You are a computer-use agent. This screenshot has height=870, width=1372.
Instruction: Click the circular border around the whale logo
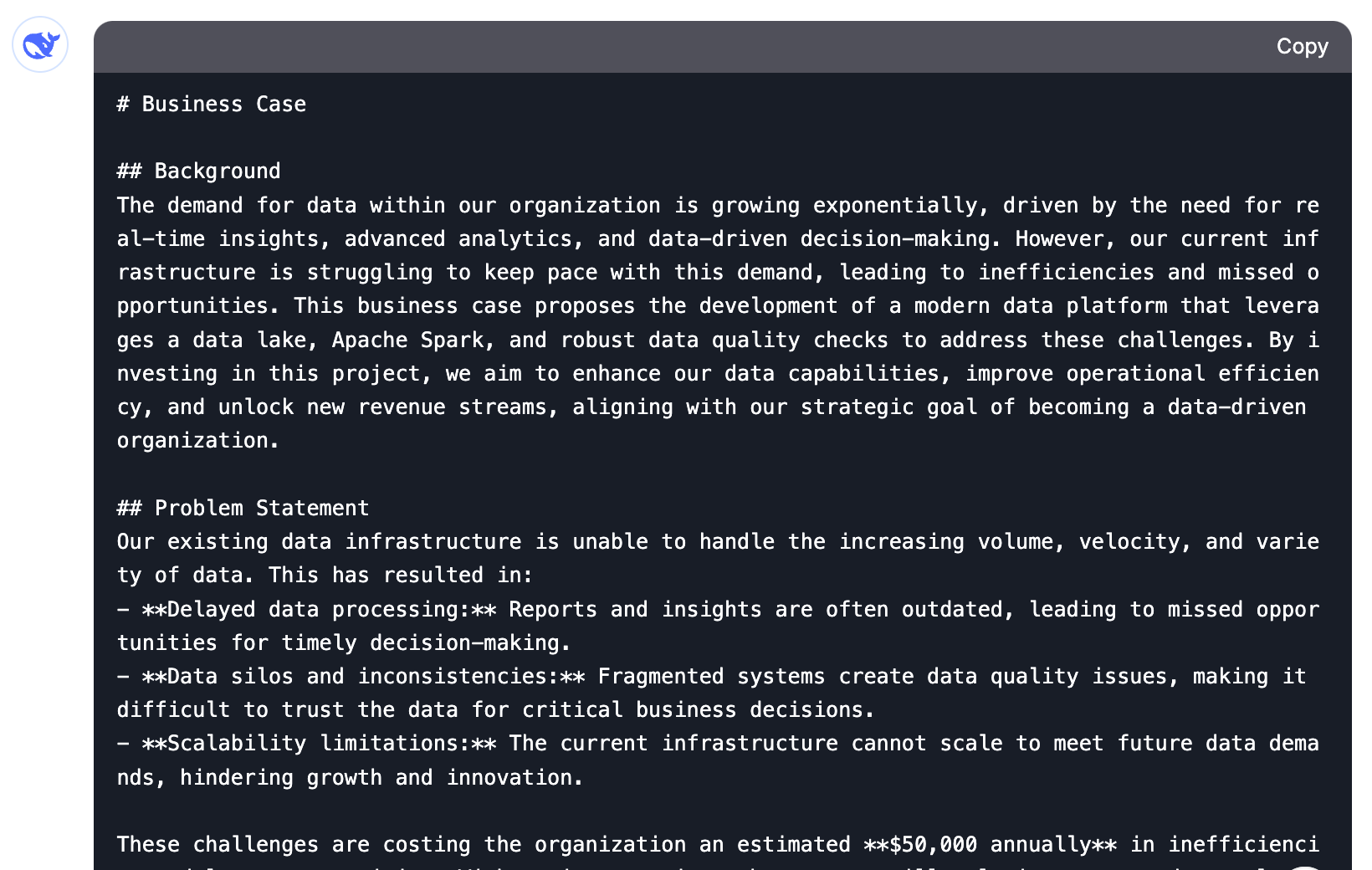(40, 18)
